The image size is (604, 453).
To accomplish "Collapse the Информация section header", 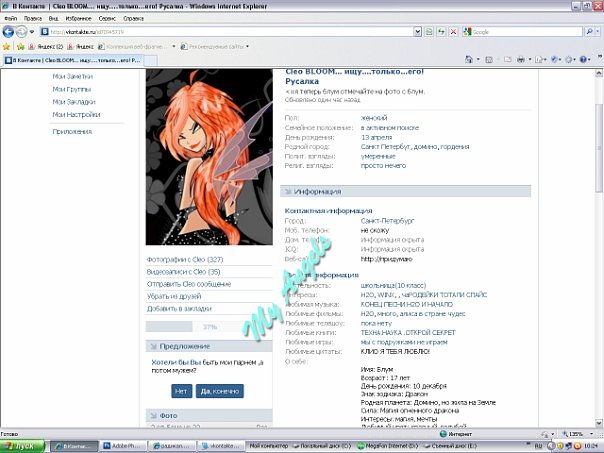I will click(406, 191).
